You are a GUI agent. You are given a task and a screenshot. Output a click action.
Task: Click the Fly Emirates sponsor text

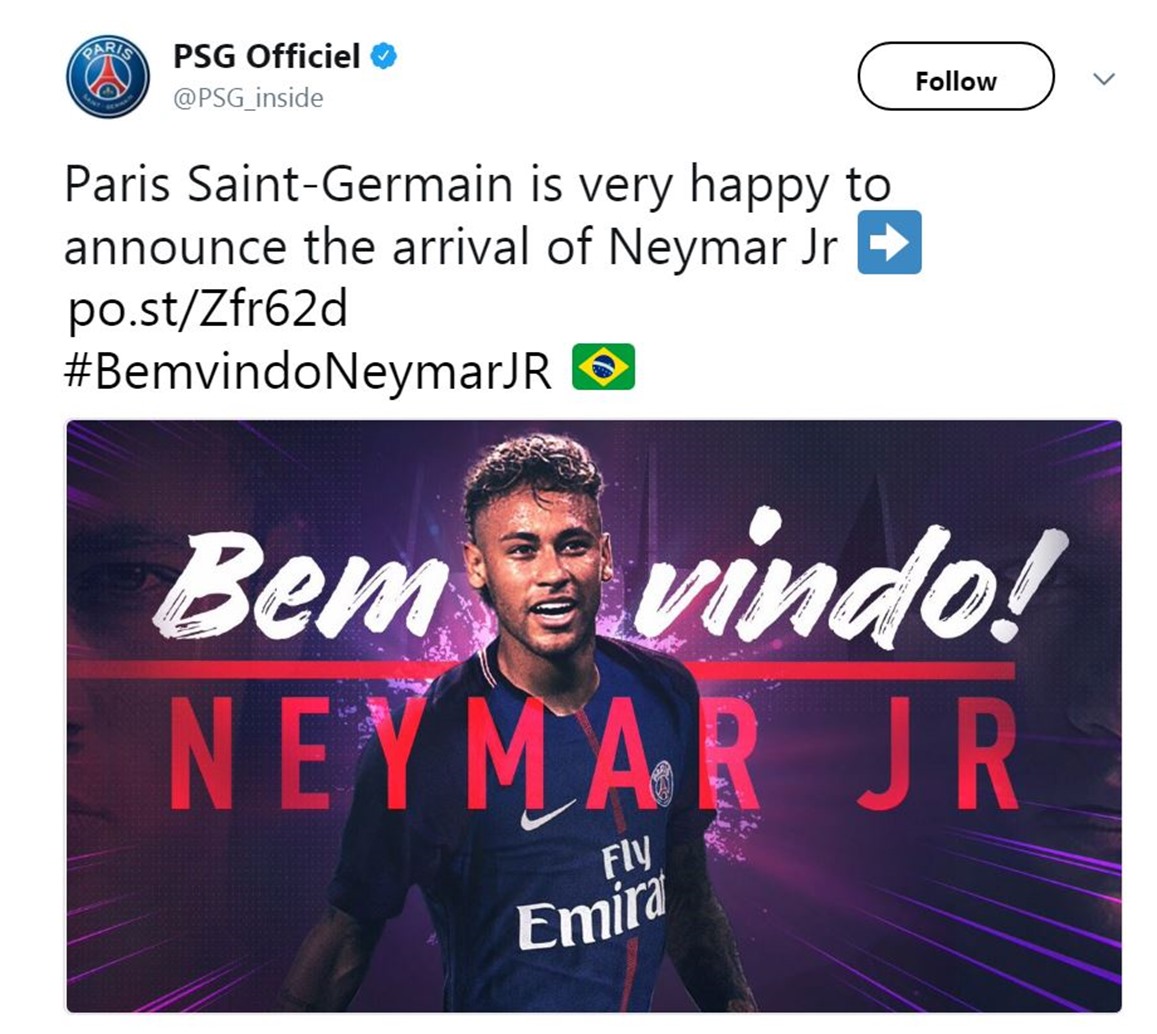(591, 891)
